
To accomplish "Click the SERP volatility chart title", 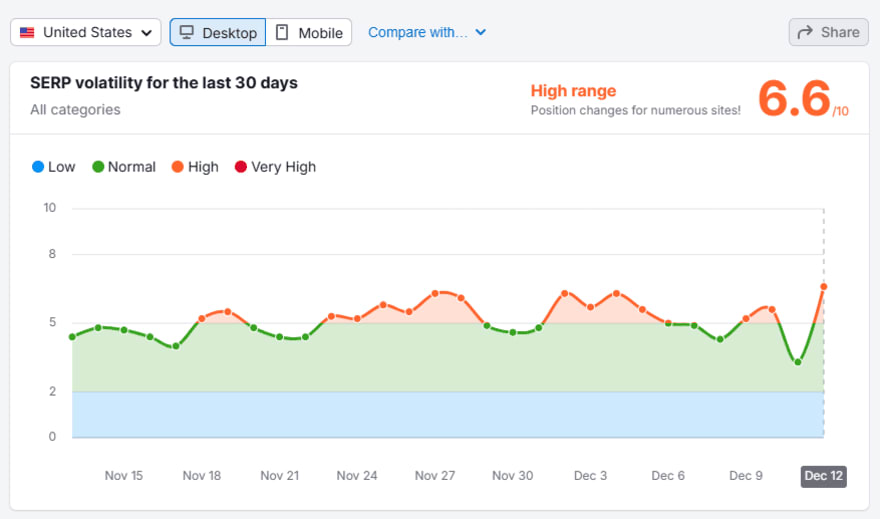I will (164, 83).
